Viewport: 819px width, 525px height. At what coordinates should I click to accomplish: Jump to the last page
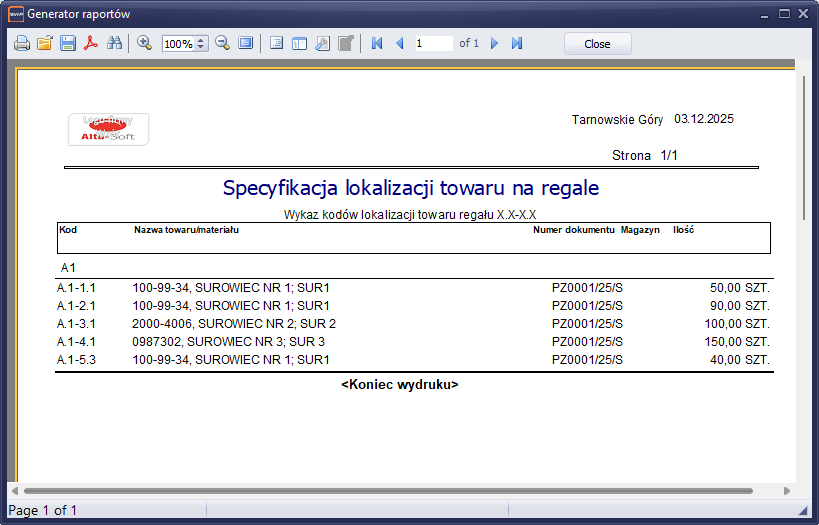[517, 44]
